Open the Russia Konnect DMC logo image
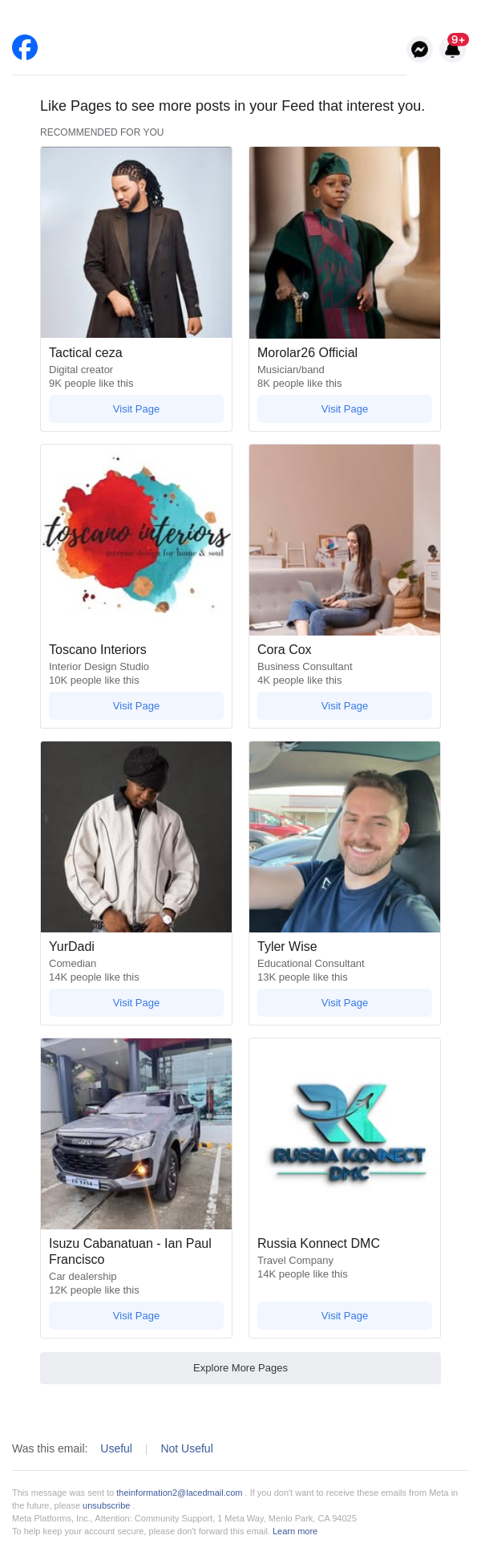The height and width of the screenshot is (1568, 481). pos(345,1134)
